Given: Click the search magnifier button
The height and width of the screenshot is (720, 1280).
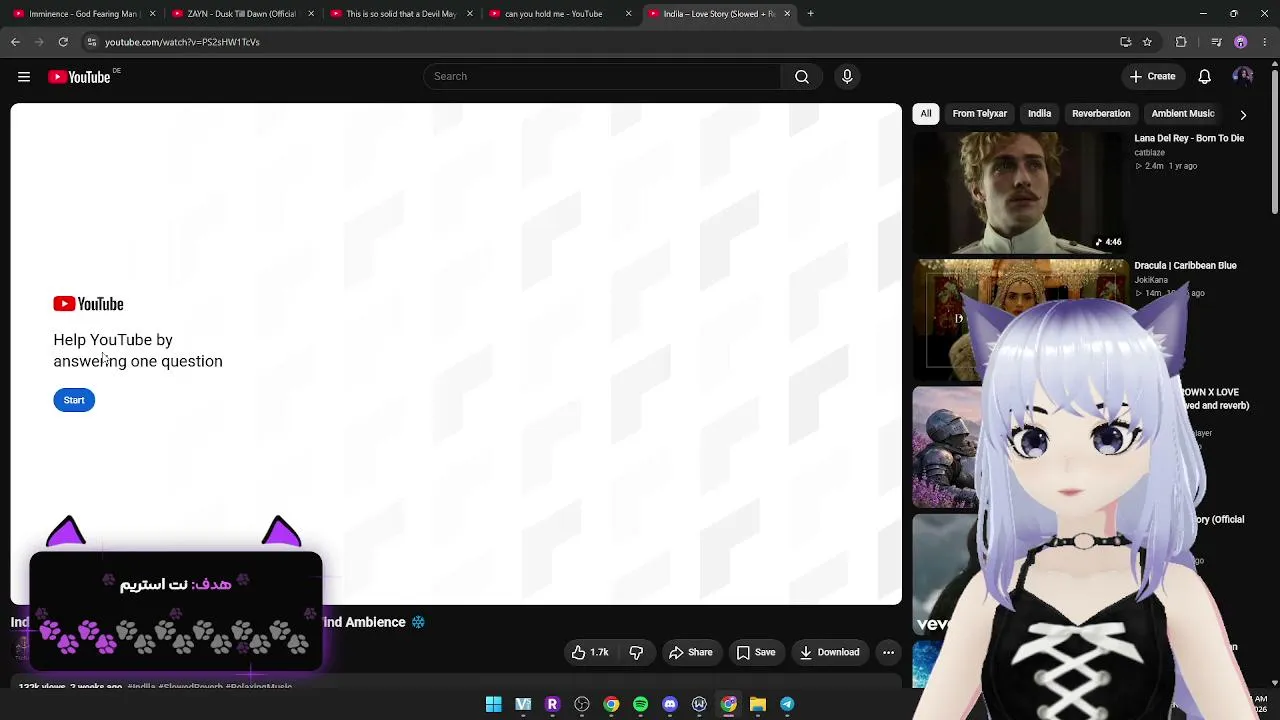Looking at the screenshot, I should point(802,77).
